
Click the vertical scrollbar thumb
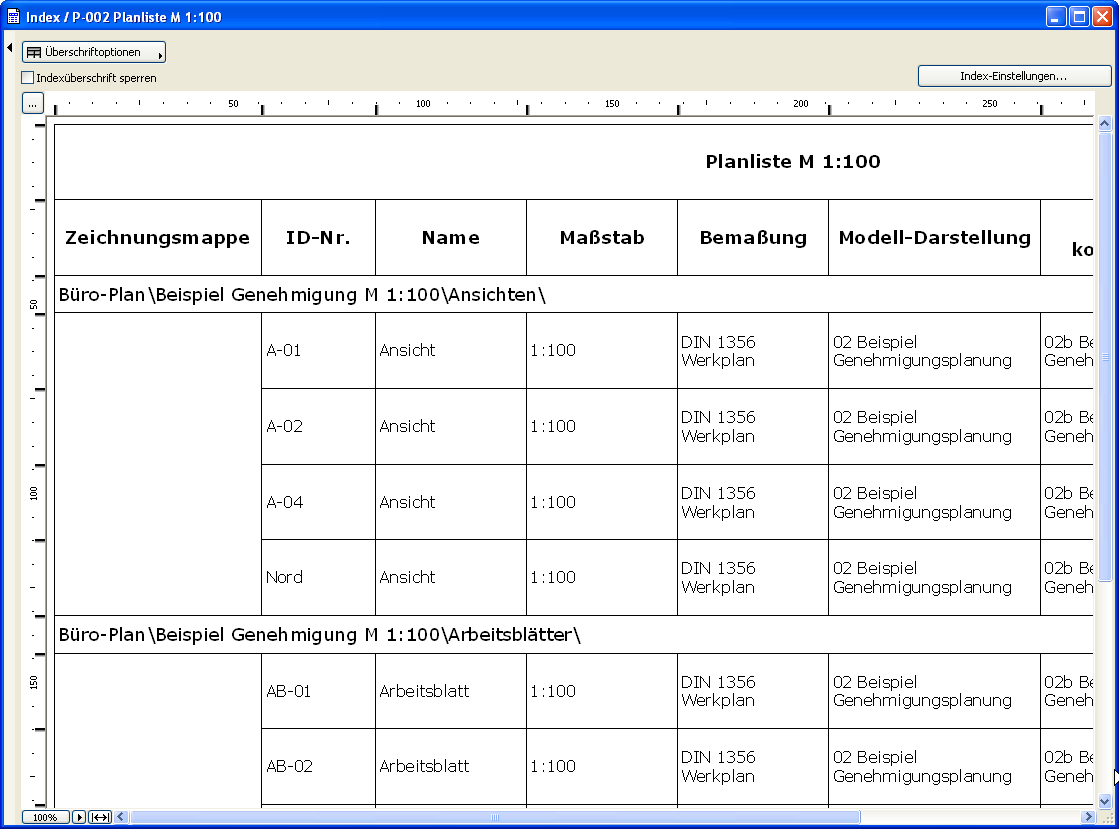(1105, 356)
